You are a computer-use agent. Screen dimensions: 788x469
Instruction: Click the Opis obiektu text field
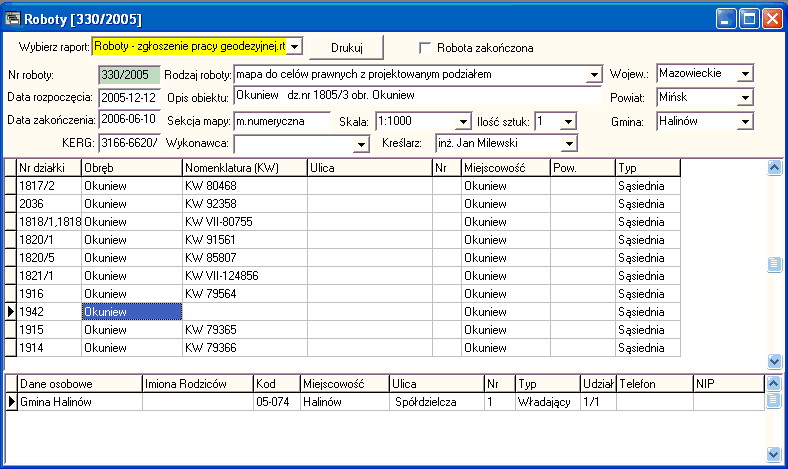point(415,97)
